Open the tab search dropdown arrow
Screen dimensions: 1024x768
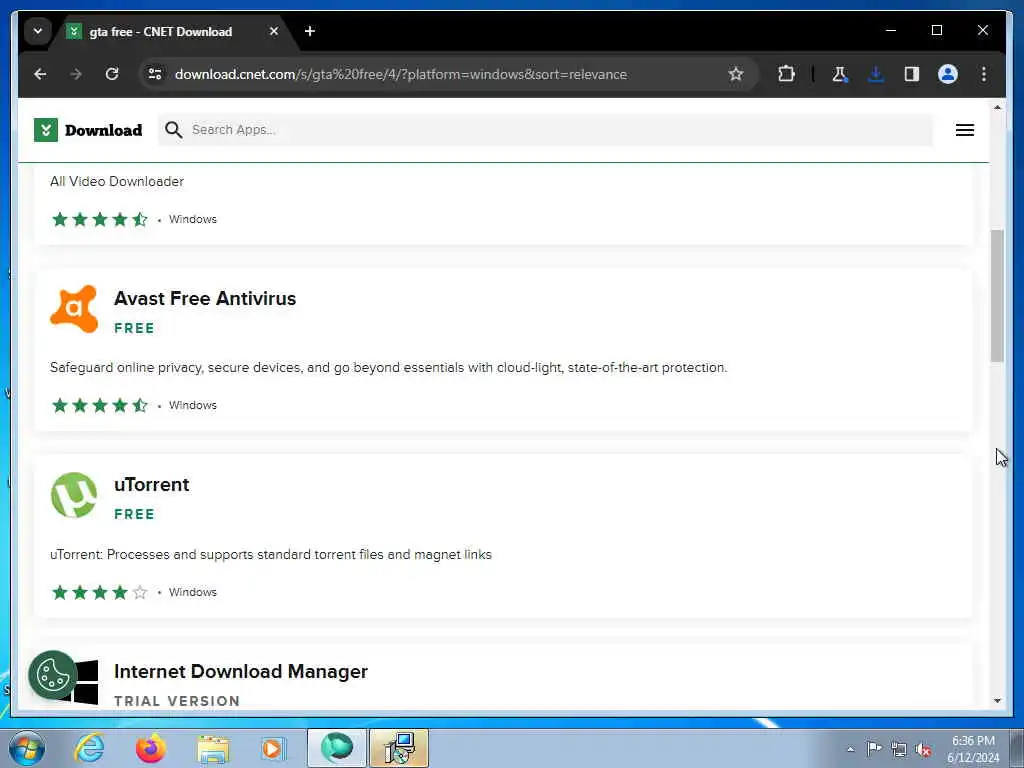tap(38, 31)
